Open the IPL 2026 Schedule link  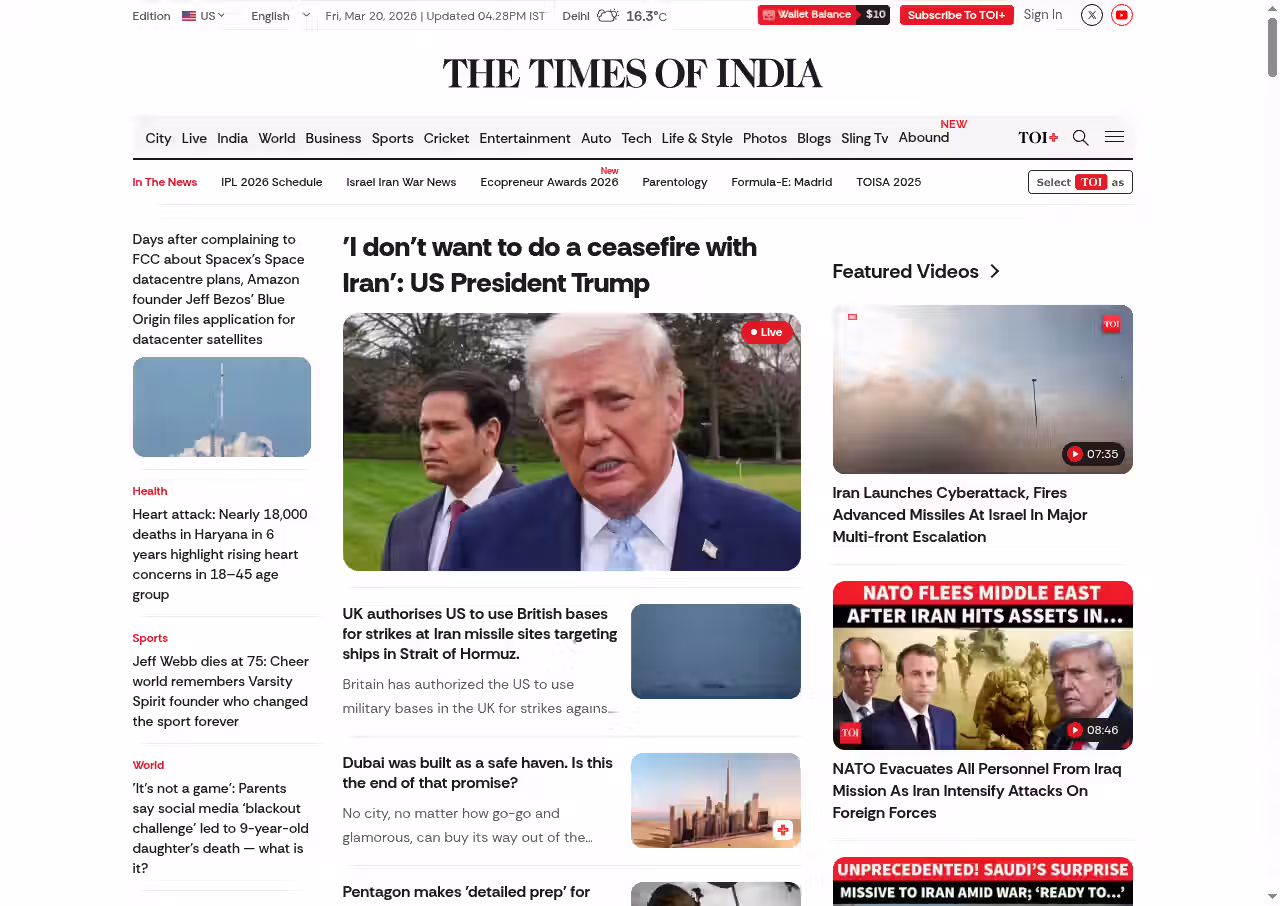[x=271, y=182]
